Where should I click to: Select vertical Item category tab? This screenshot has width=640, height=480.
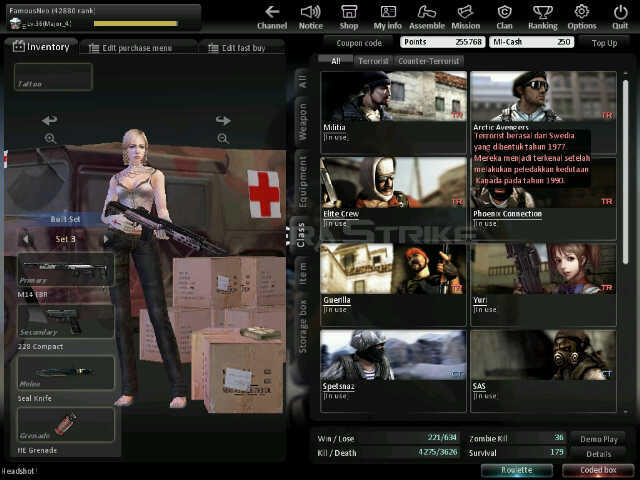pos(303,274)
